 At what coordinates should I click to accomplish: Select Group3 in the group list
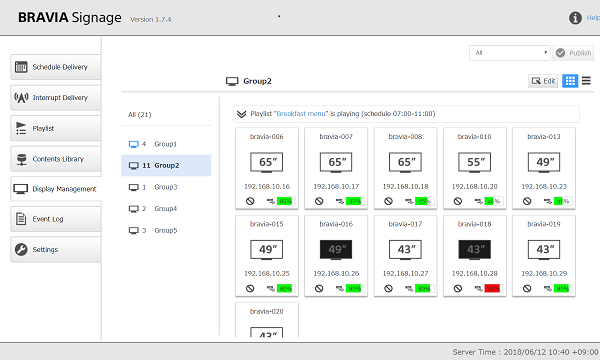(x=166, y=187)
